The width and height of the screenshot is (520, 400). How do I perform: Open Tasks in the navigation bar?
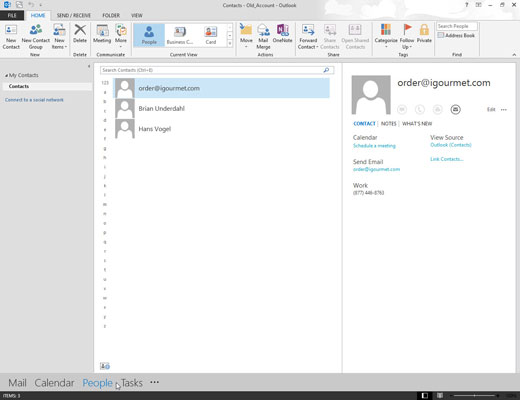(132, 383)
